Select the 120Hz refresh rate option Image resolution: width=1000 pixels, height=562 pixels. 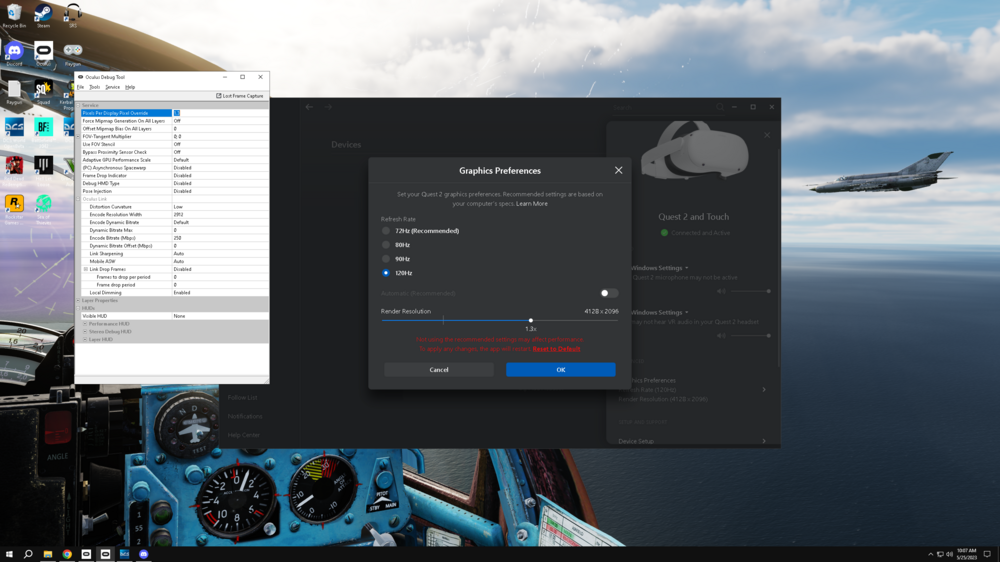coord(386,273)
